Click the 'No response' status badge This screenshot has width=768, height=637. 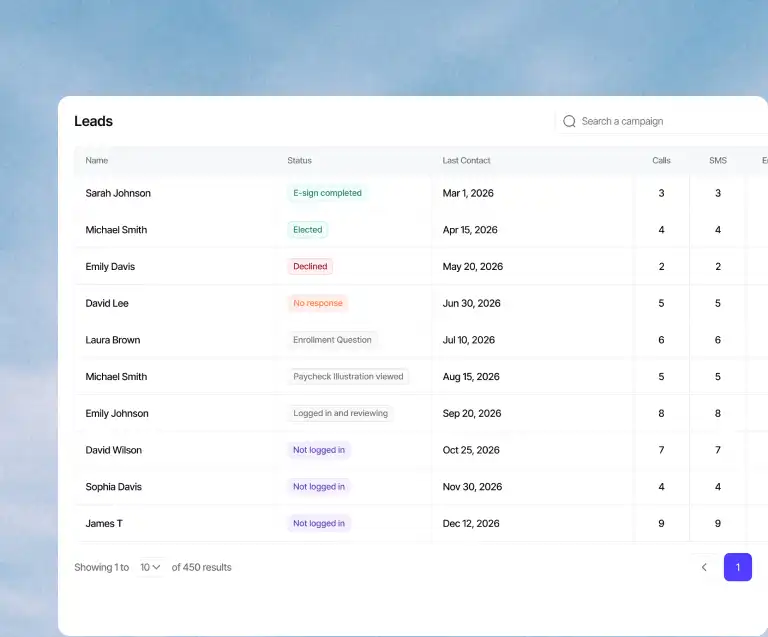click(x=317, y=303)
